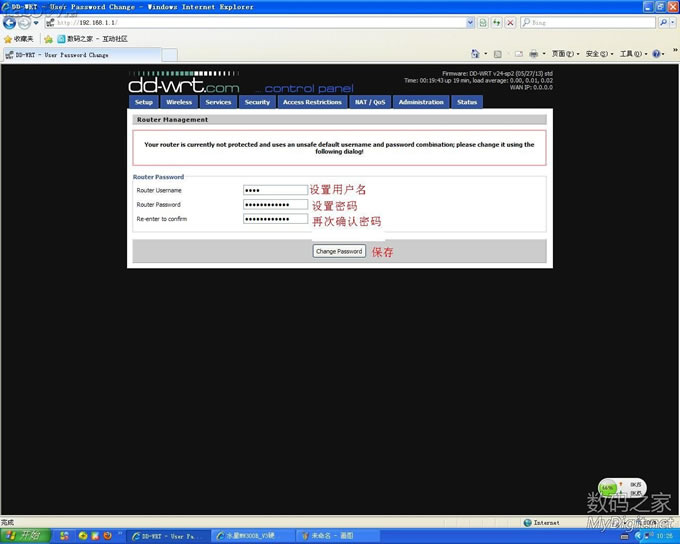Open the Administration tab
This screenshot has width=680, height=544.
(x=420, y=102)
